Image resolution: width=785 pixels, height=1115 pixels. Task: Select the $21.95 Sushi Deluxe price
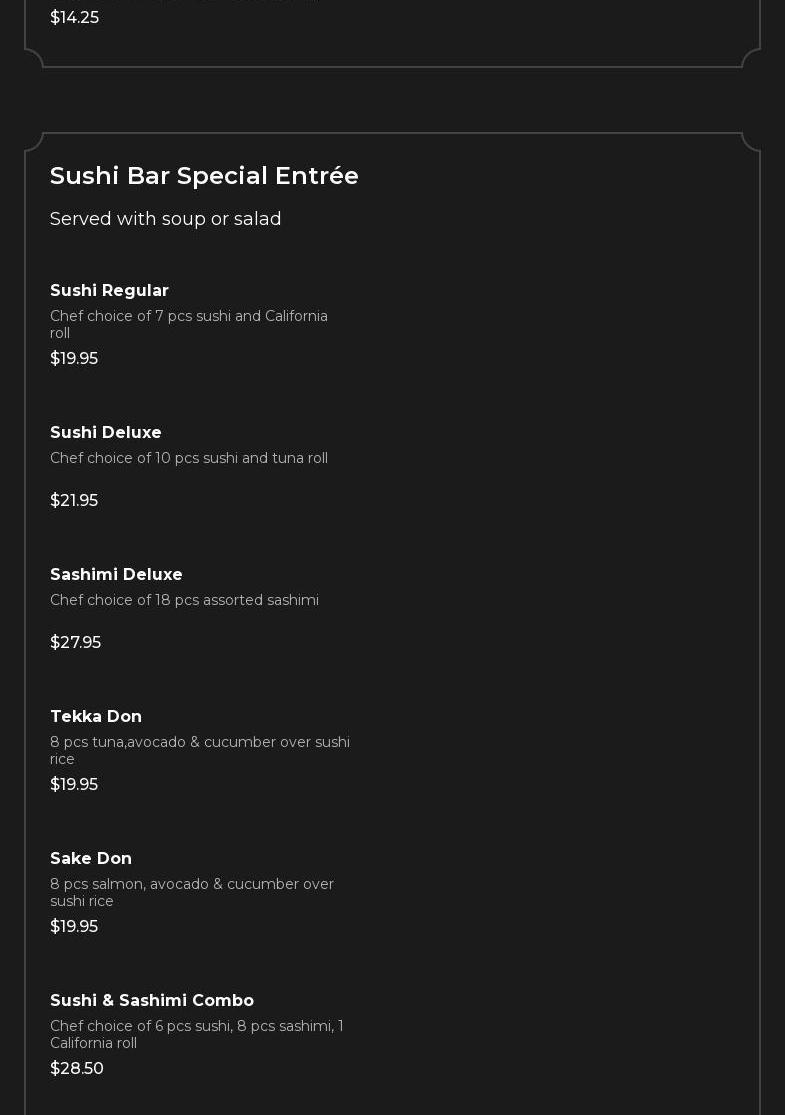[x=74, y=501]
